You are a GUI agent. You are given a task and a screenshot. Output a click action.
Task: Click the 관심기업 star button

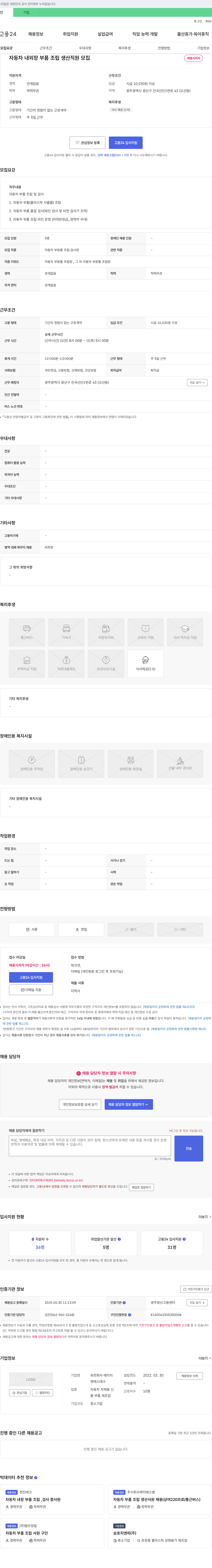click(x=19, y=1393)
